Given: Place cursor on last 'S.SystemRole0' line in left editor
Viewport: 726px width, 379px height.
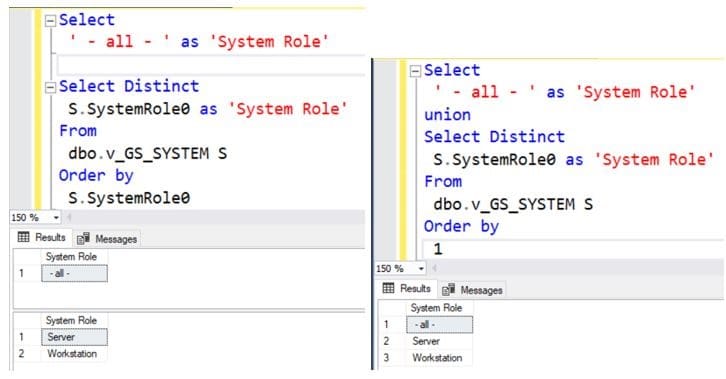Looking at the screenshot, I should point(129,198).
